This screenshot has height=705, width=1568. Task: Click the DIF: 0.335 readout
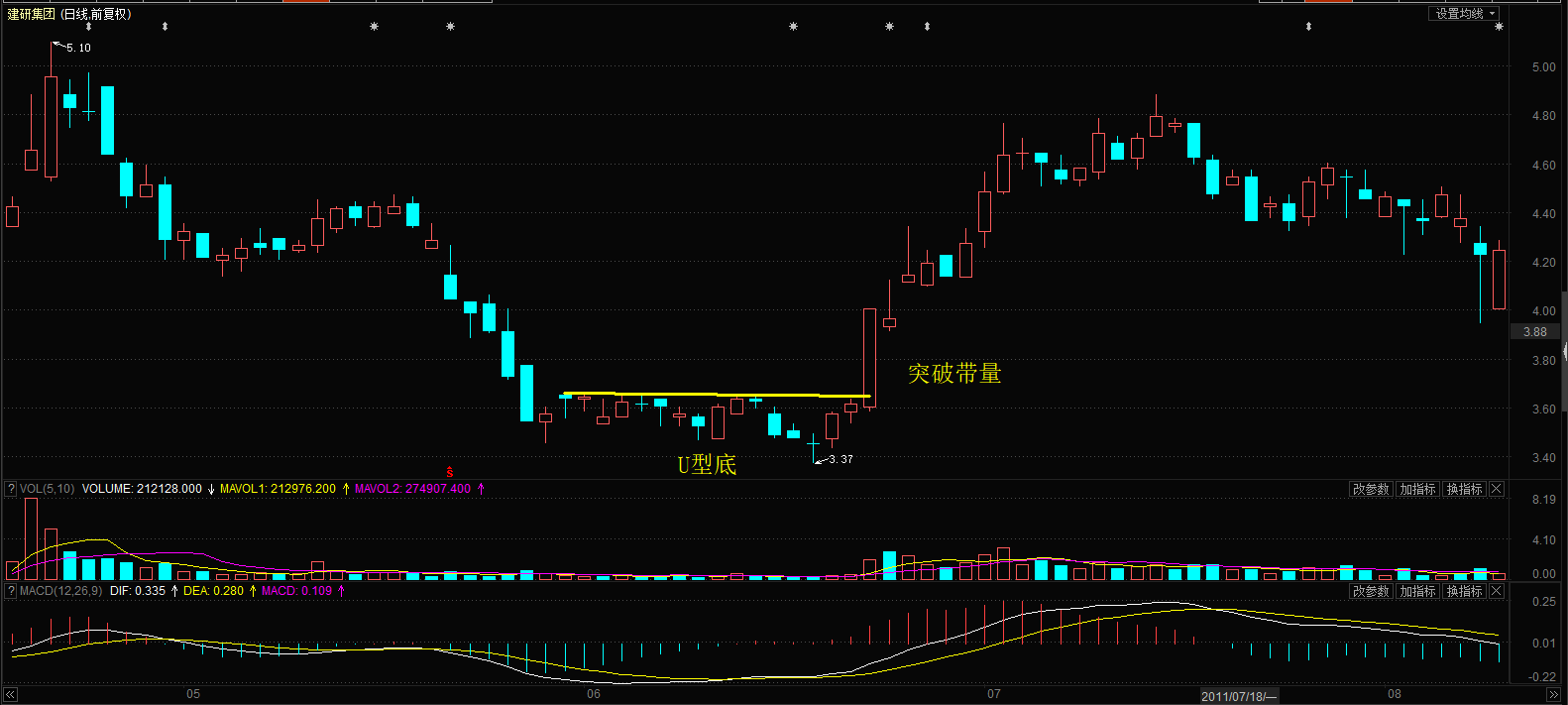[x=138, y=591]
